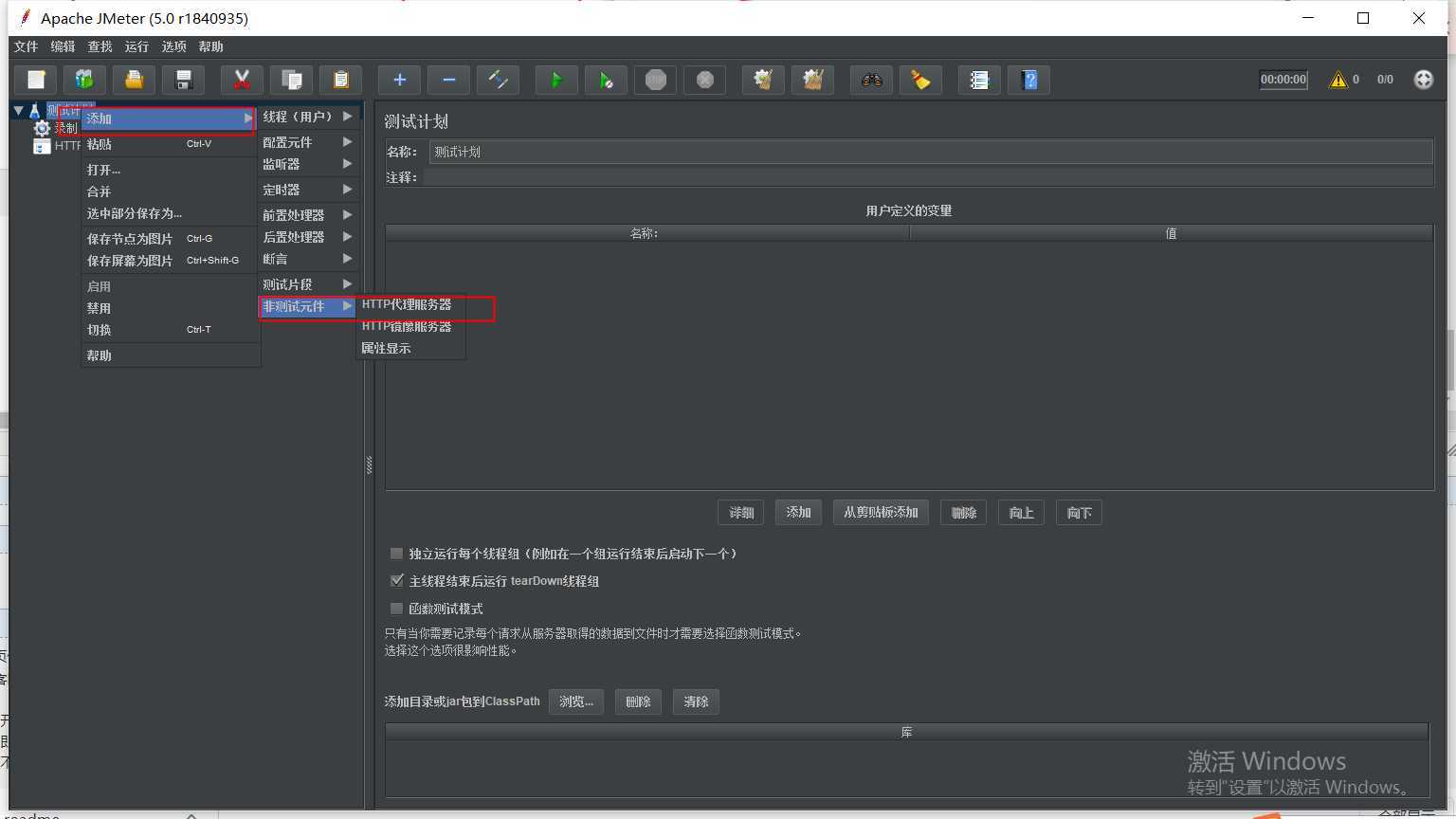Click the 添加 button below variables table
This screenshot has width=1456, height=819.
point(798,513)
